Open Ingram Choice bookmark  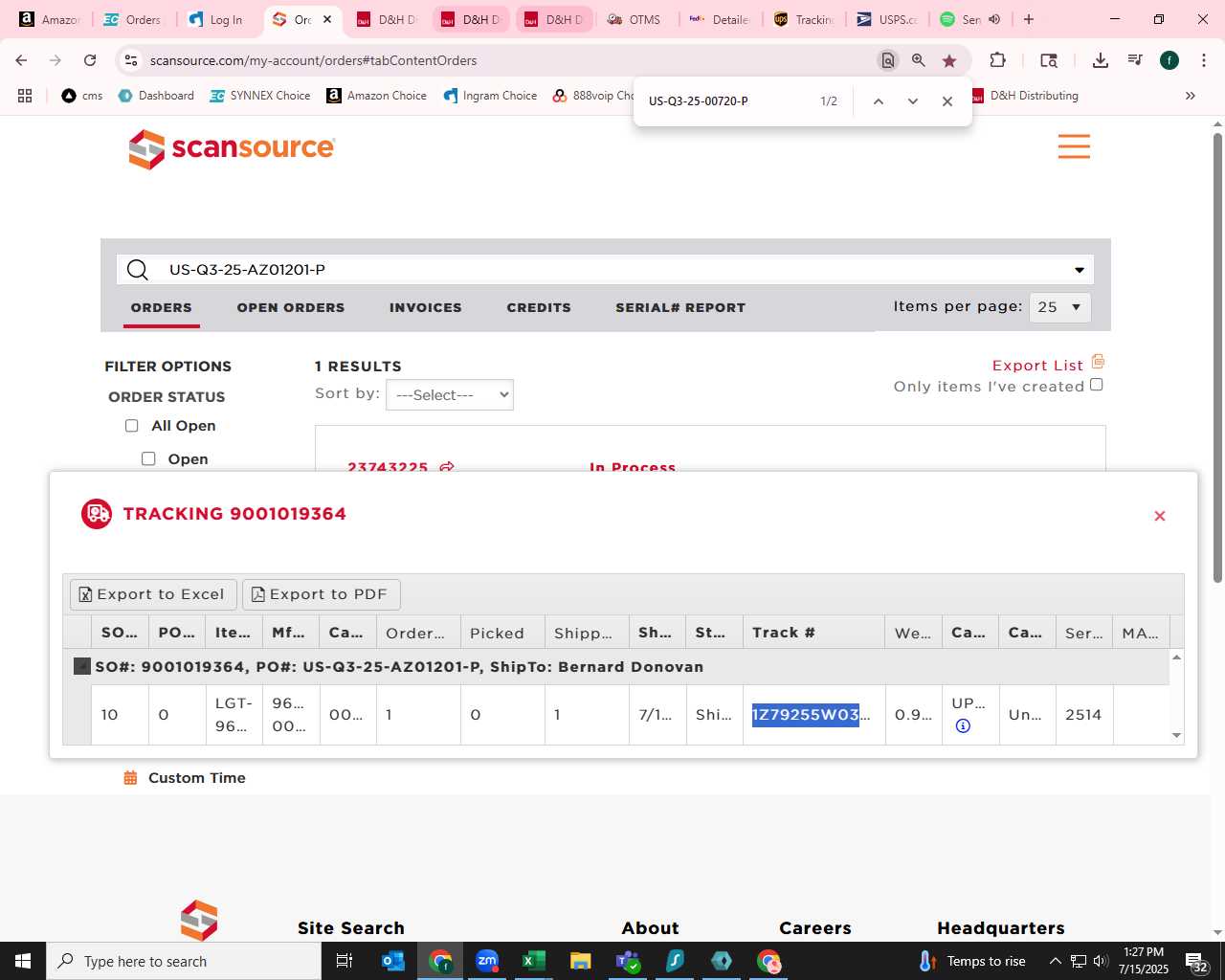click(490, 96)
